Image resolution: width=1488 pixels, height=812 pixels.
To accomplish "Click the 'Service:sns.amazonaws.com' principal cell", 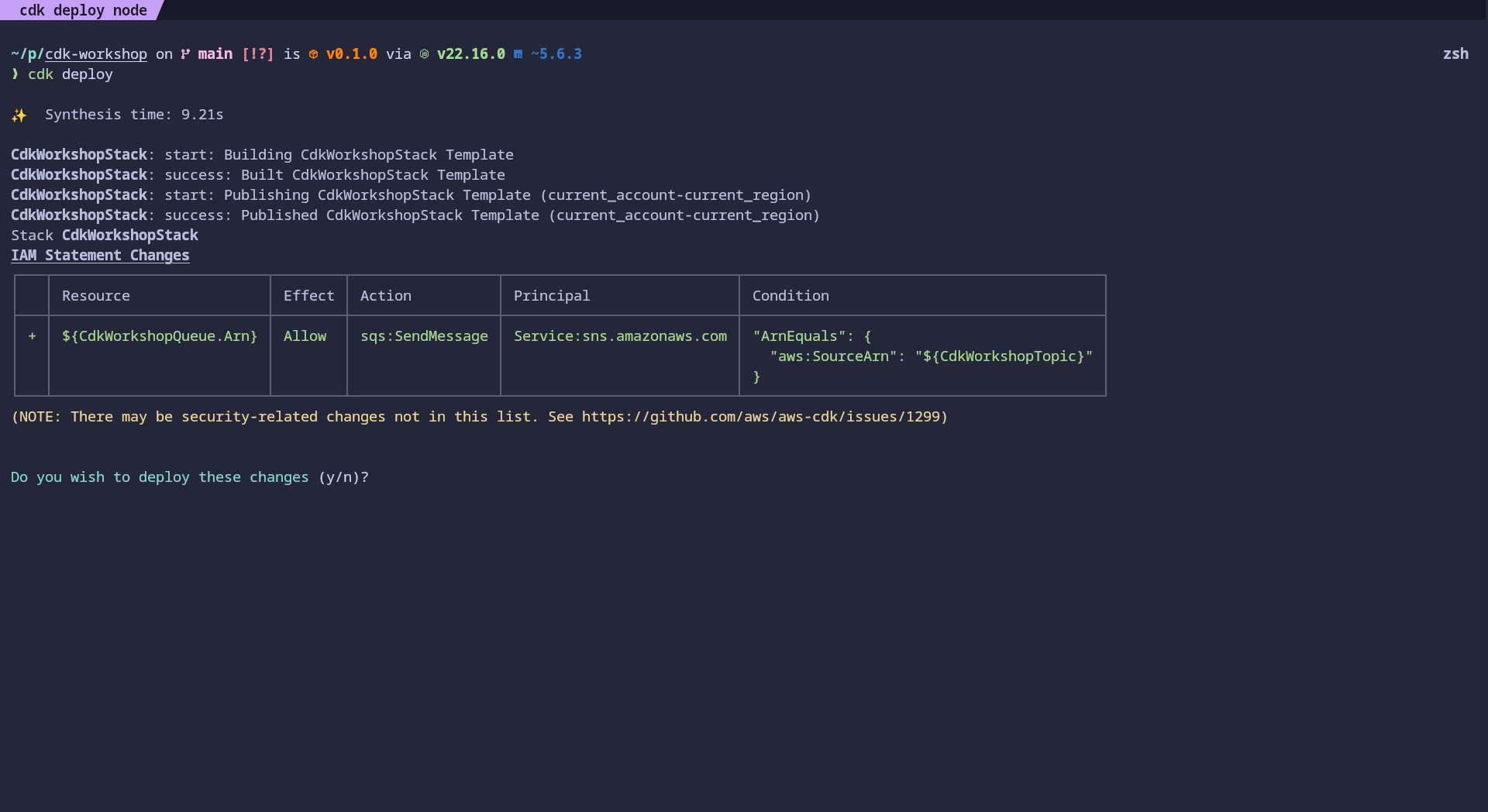I will 620,336.
